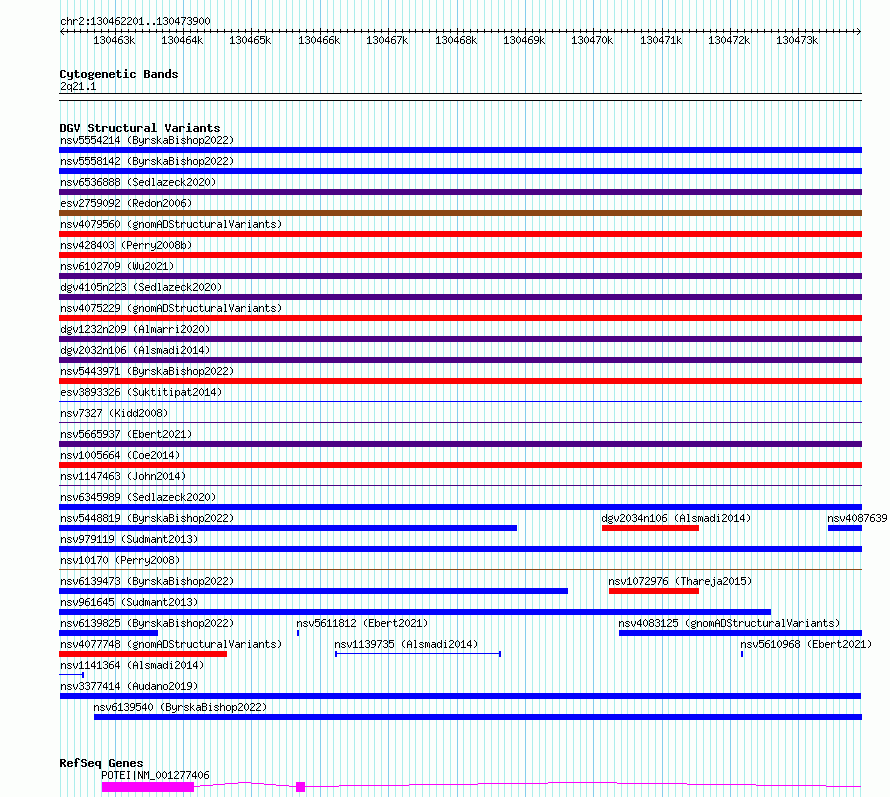This screenshot has width=890, height=797.
Task: Click the DGV Structural Variants track title
Action: pyautogui.click(x=140, y=128)
